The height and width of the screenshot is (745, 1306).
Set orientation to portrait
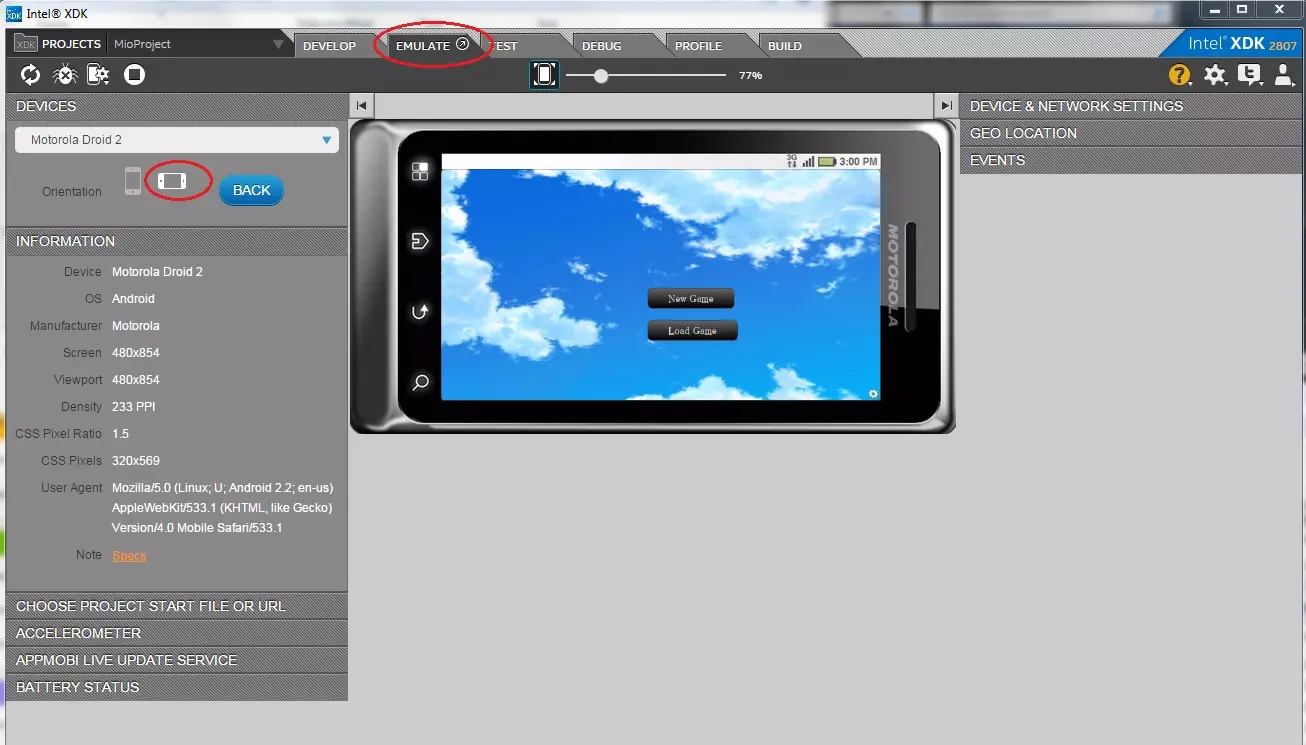pos(133,181)
